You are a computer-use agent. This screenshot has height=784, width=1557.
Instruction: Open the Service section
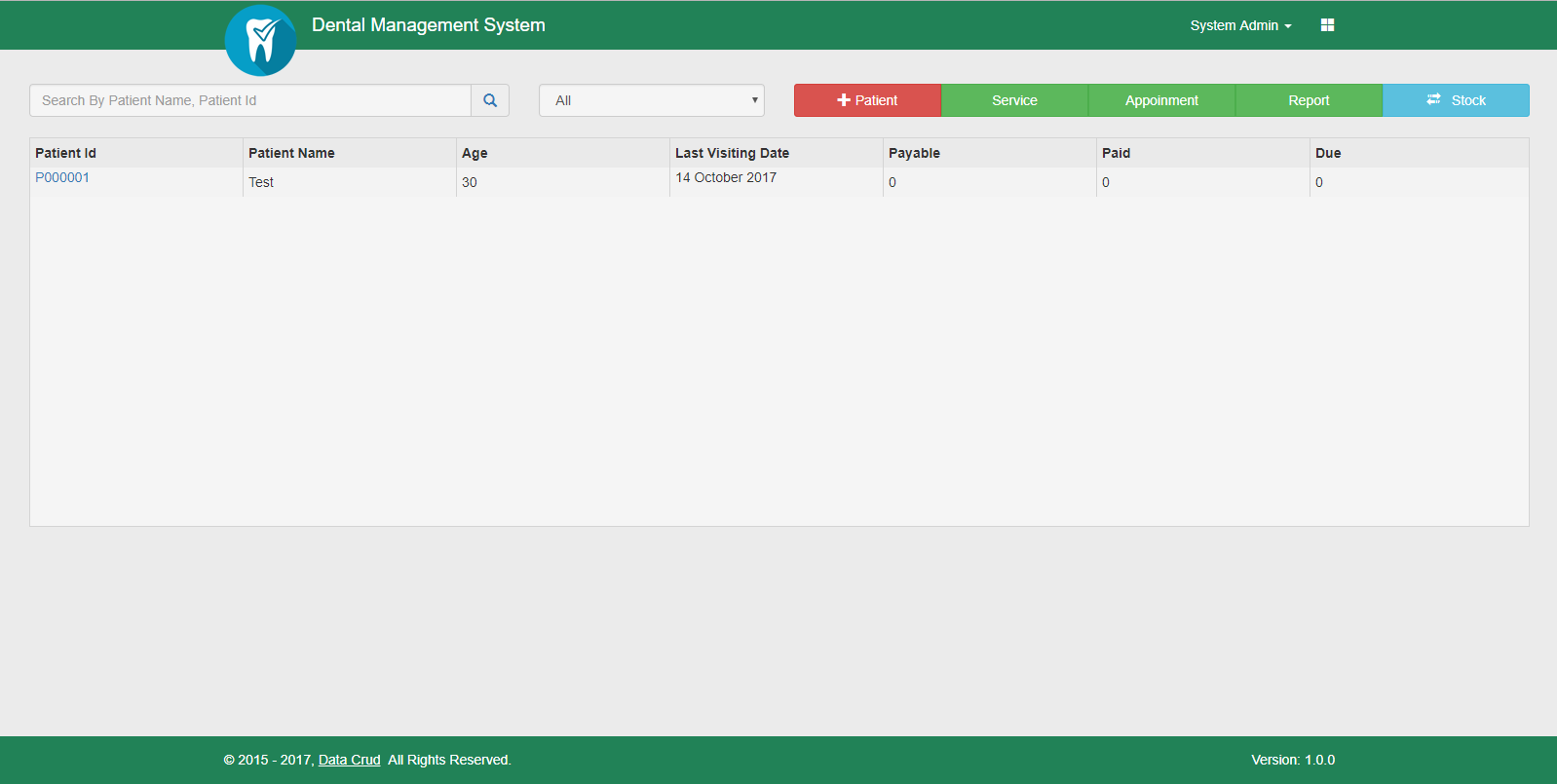[x=1014, y=100]
